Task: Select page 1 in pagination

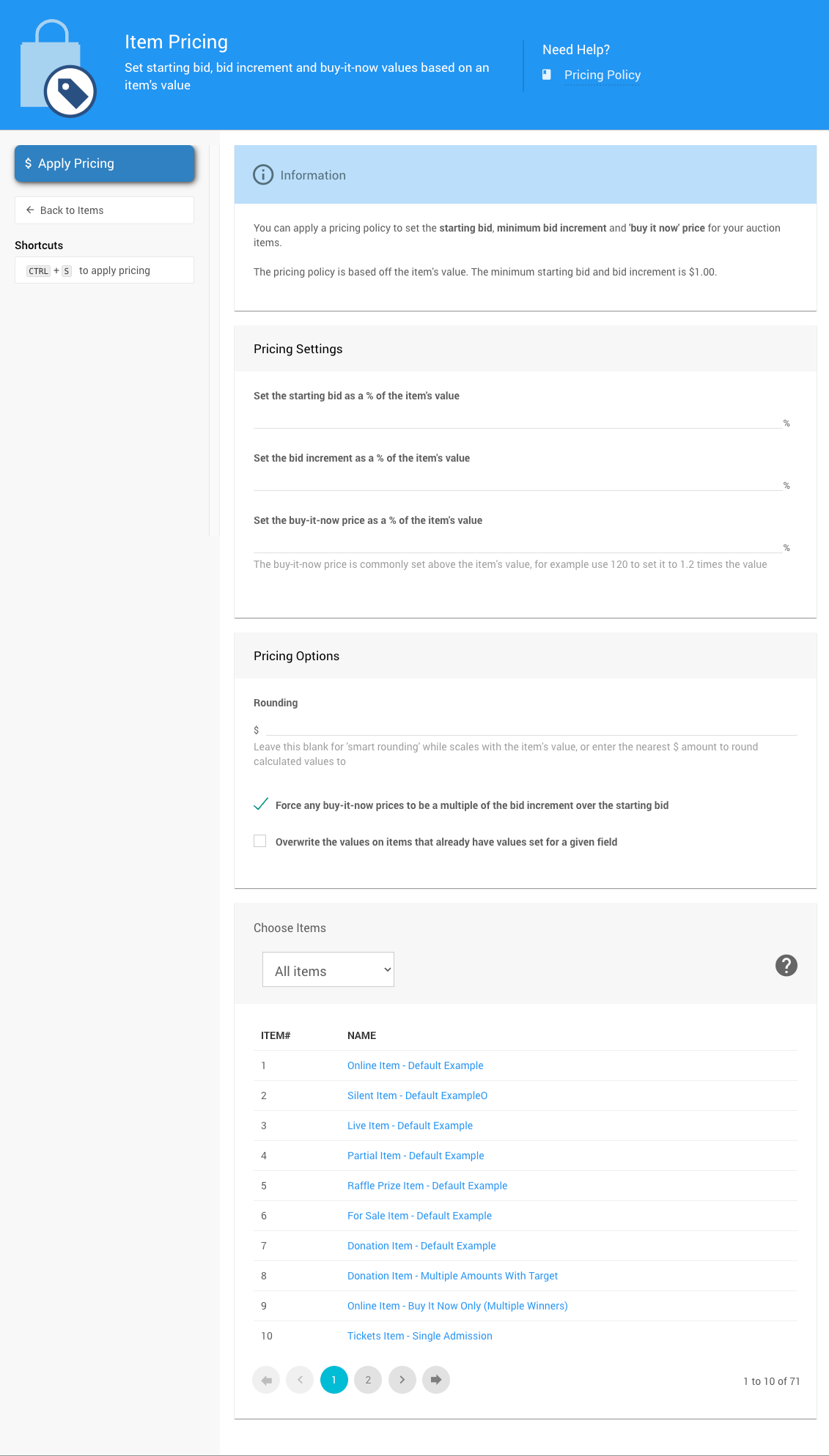Action: click(334, 1380)
